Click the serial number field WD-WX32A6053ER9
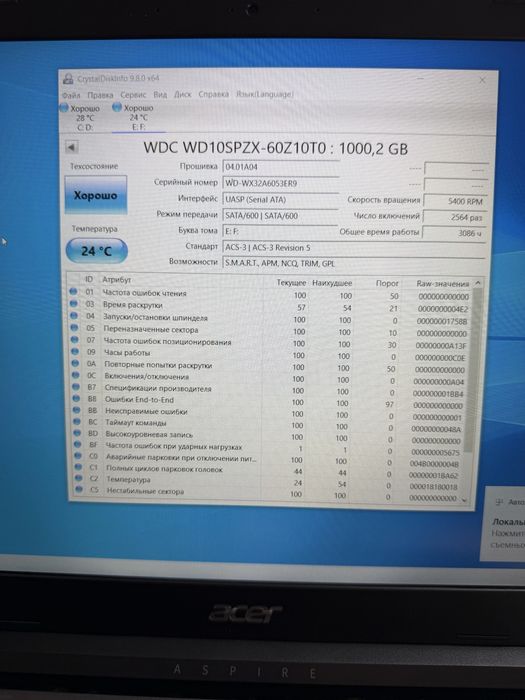The image size is (525, 700). [x=280, y=183]
